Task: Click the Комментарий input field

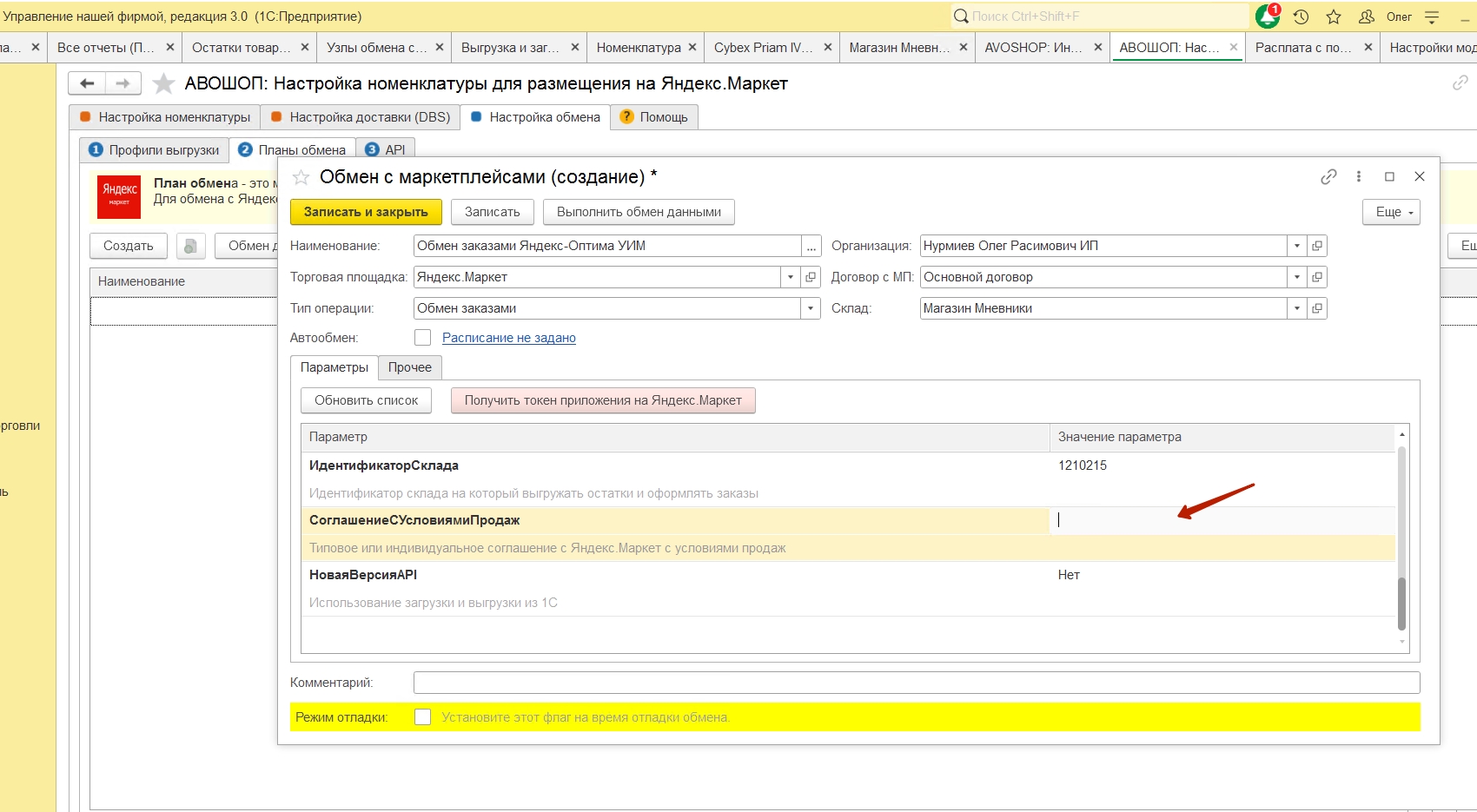Action: (916, 683)
